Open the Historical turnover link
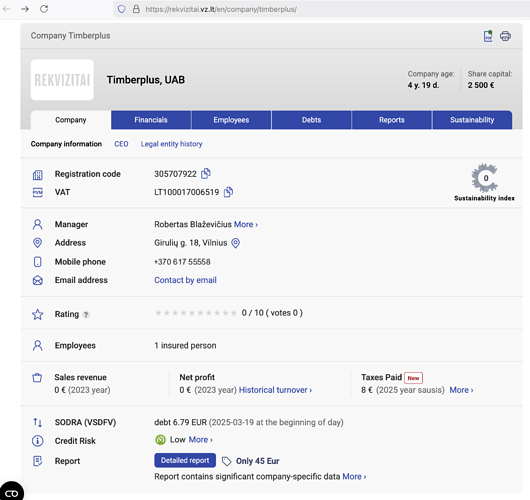 point(275,390)
